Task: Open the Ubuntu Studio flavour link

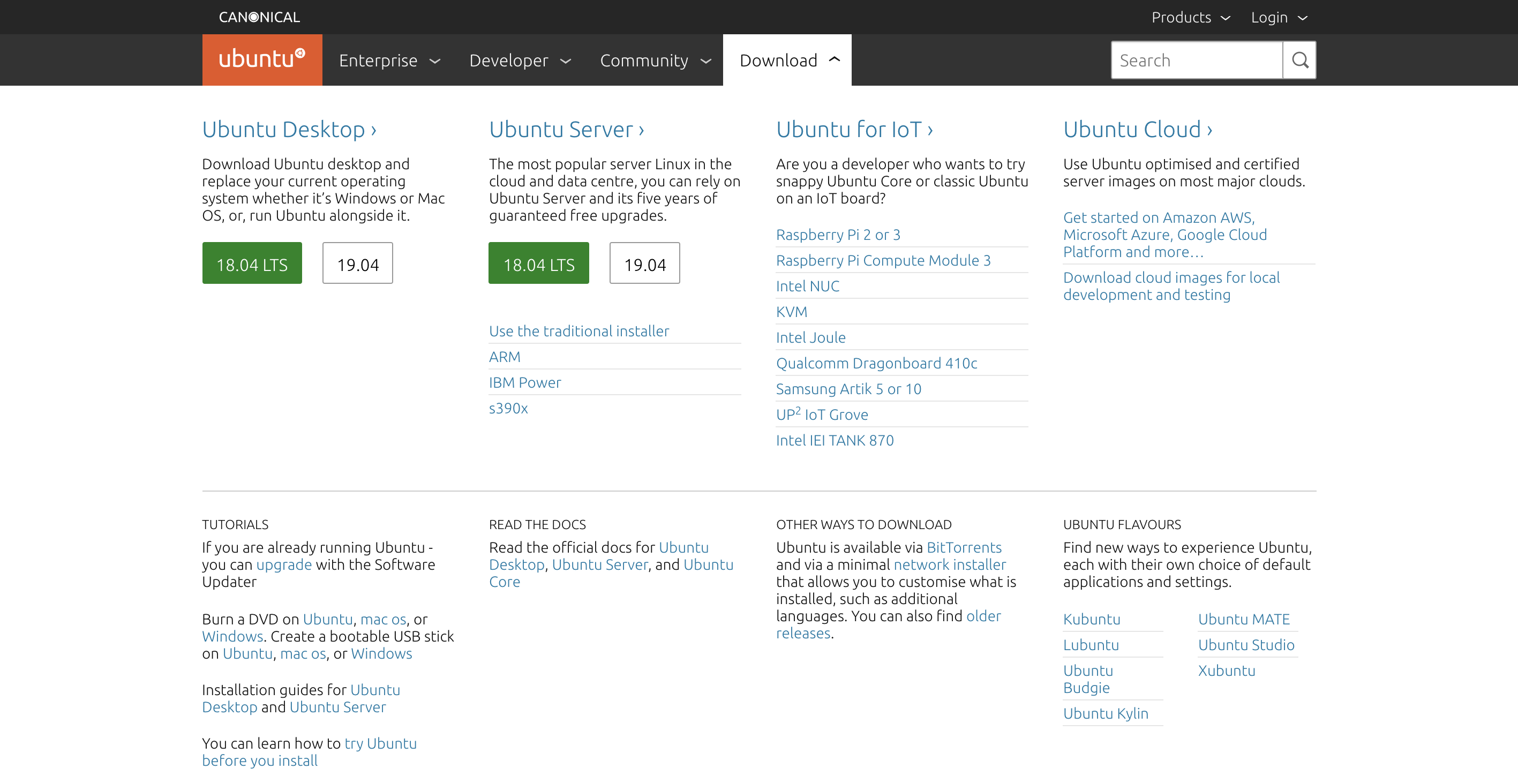Action: pyautogui.click(x=1246, y=645)
